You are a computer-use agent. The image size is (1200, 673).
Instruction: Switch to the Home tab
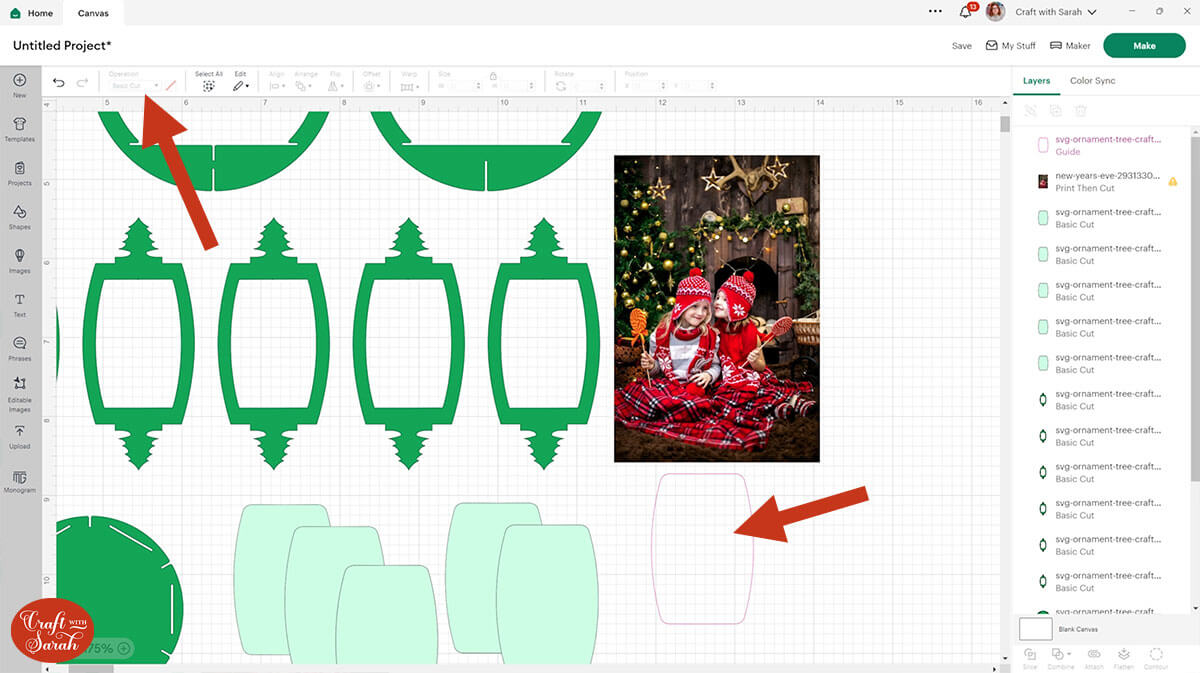coord(33,13)
